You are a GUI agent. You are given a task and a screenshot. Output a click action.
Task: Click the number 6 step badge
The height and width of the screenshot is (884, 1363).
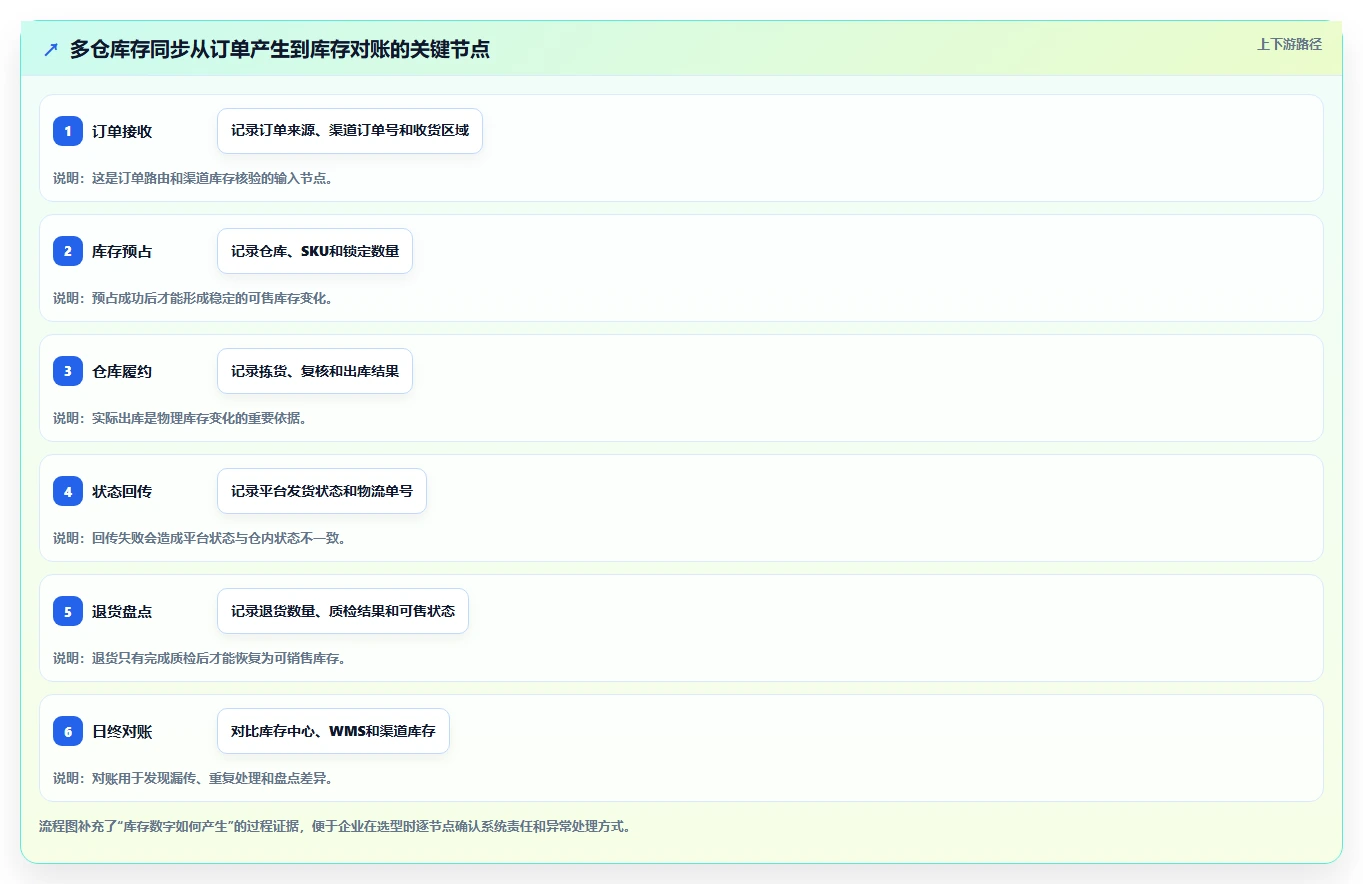68,731
